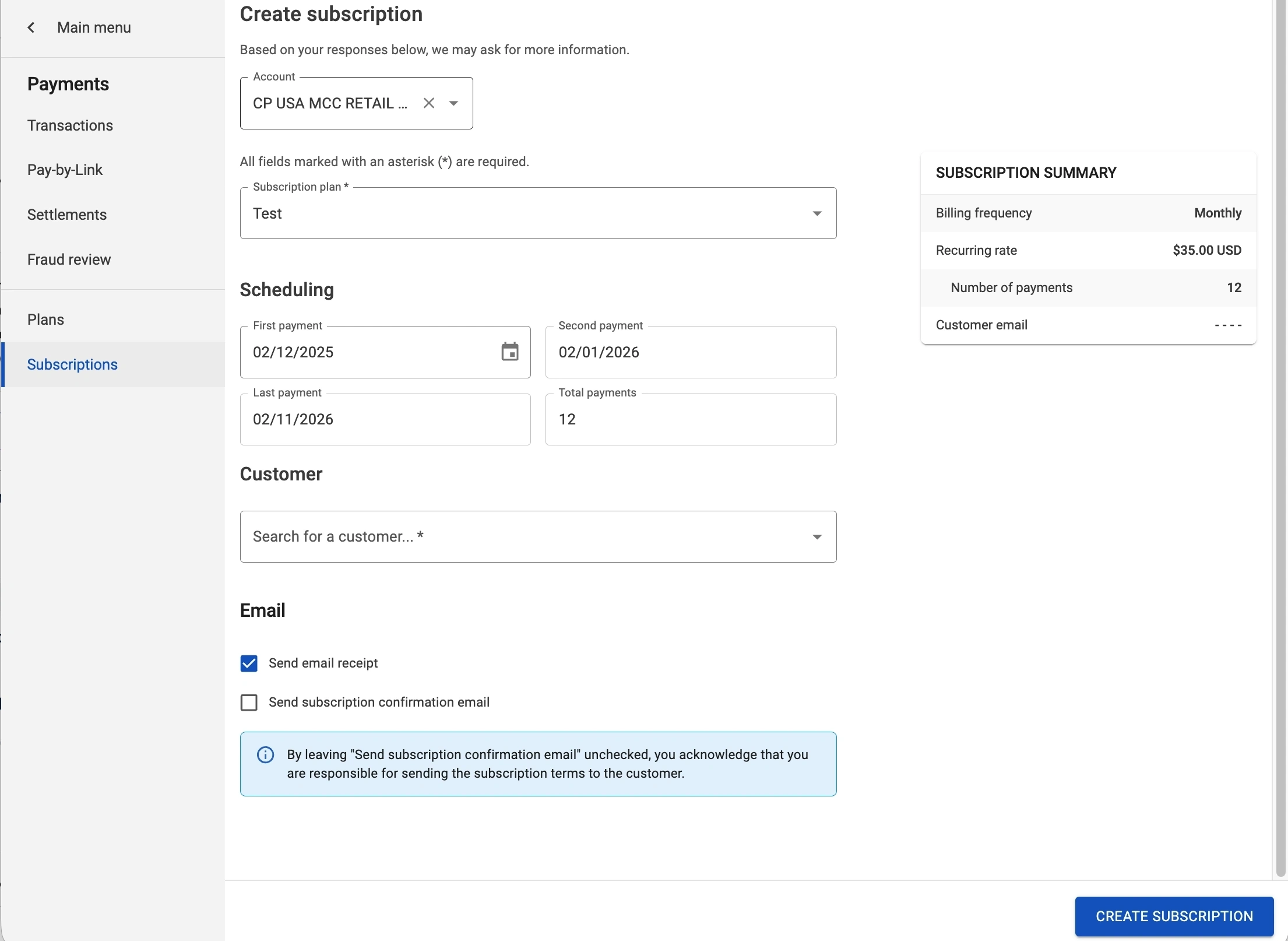Image resolution: width=1288 pixels, height=941 pixels.
Task: Navigate to Settlements
Action: 67,215
